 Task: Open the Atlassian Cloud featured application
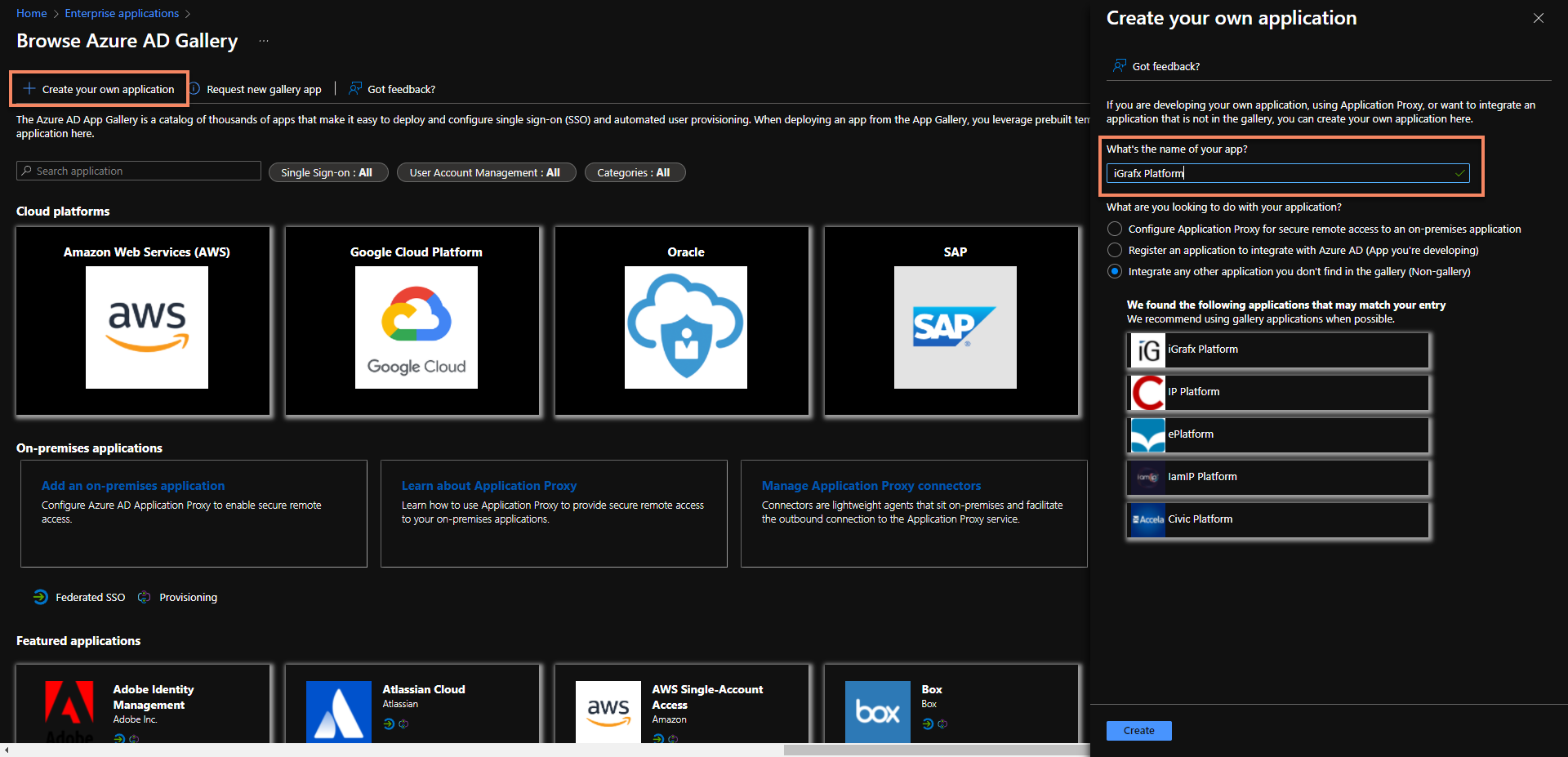pyautogui.click(x=339, y=710)
